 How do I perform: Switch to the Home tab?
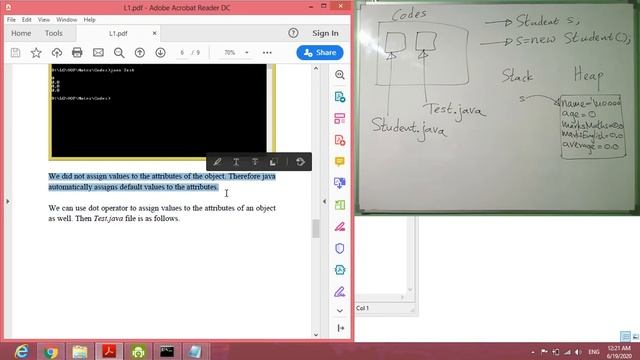21,33
